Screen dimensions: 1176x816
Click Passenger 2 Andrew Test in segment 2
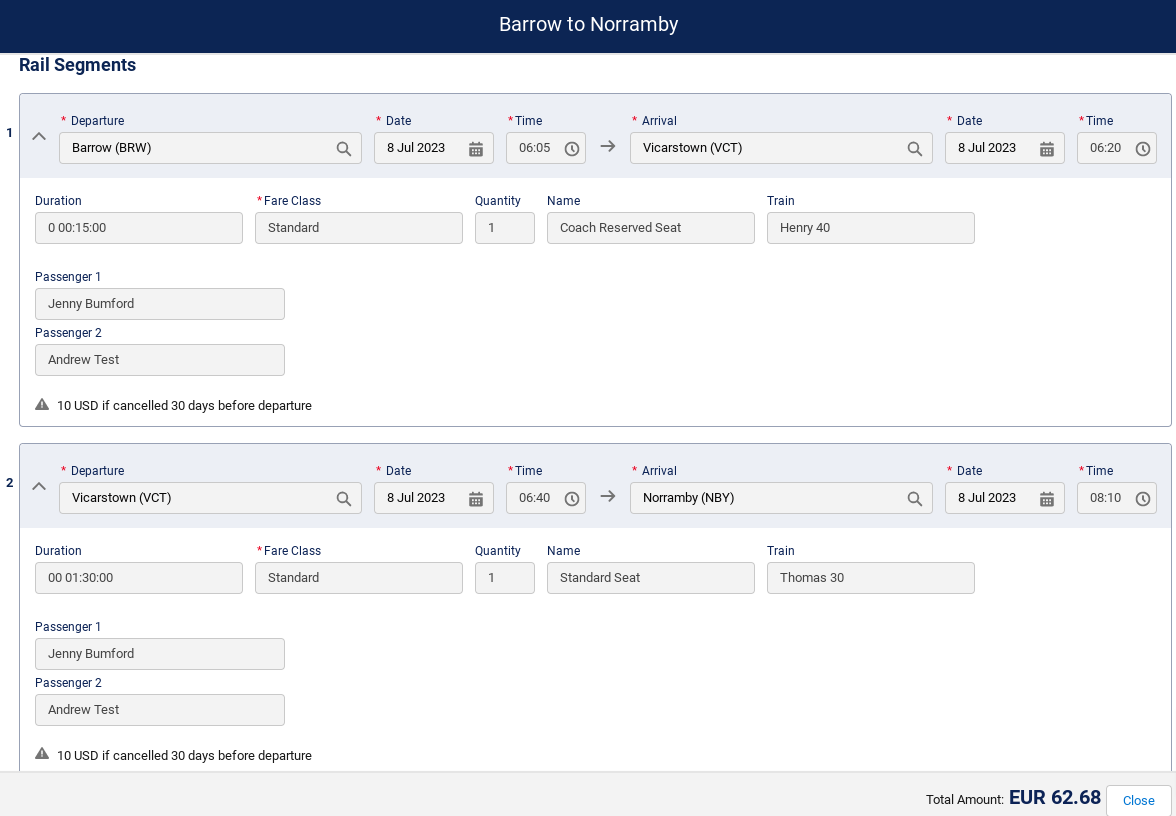(x=160, y=710)
